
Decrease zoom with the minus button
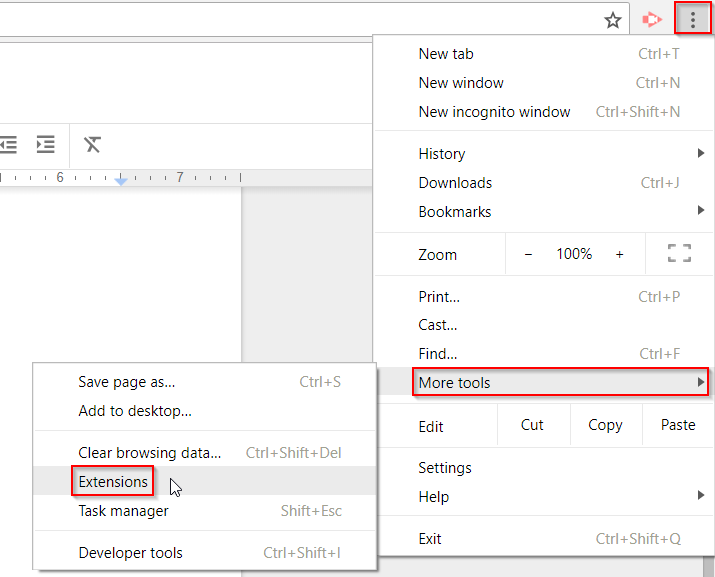[x=528, y=255]
